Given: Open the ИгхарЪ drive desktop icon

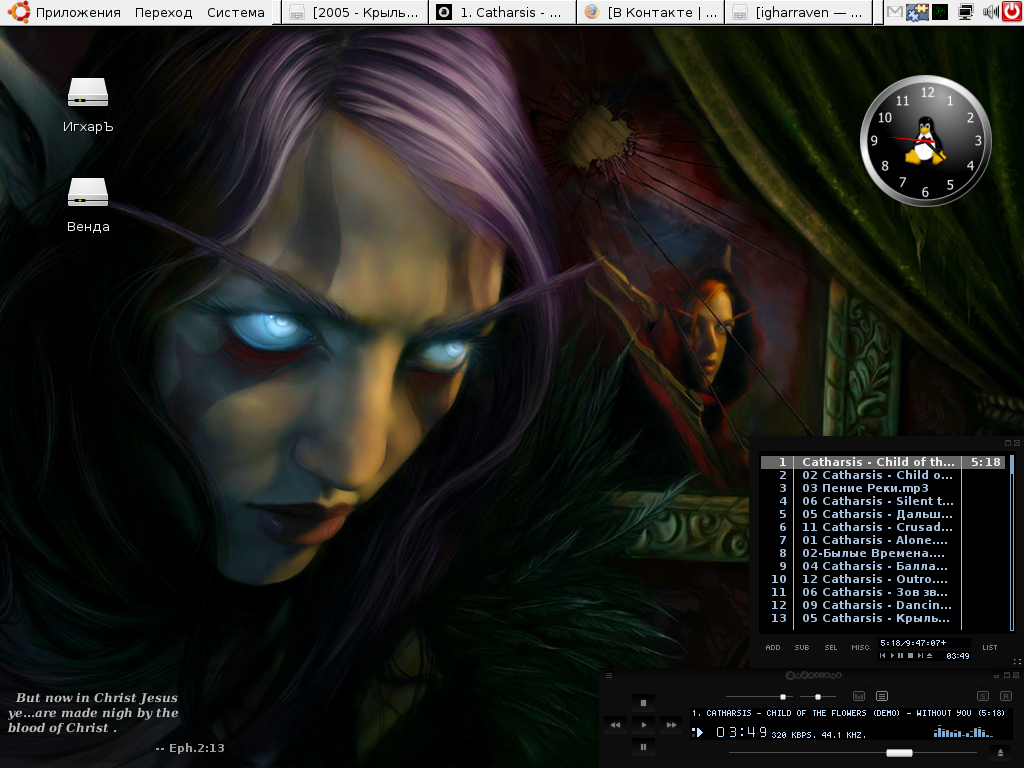Looking at the screenshot, I should pos(88,105).
